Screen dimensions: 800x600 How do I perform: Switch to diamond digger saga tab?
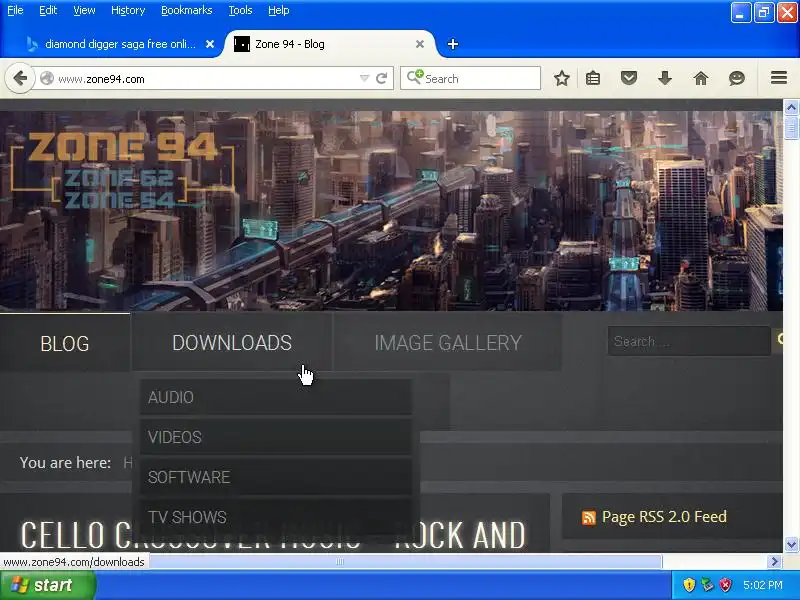pos(120,44)
